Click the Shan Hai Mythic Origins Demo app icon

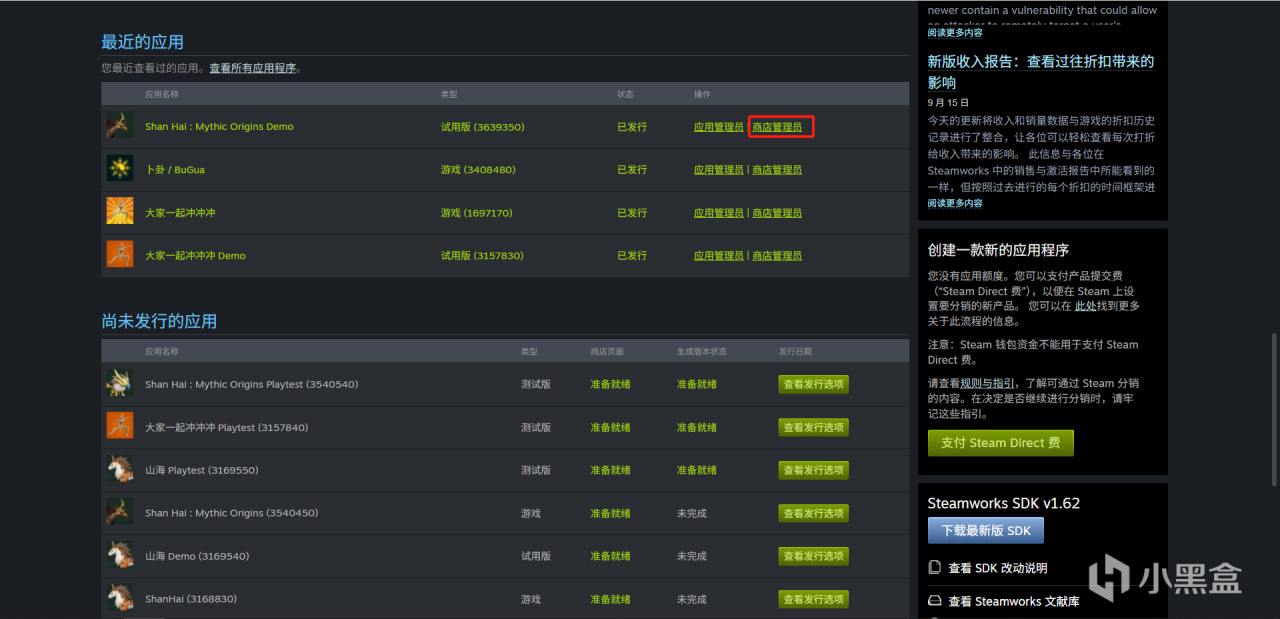tap(120, 126)
